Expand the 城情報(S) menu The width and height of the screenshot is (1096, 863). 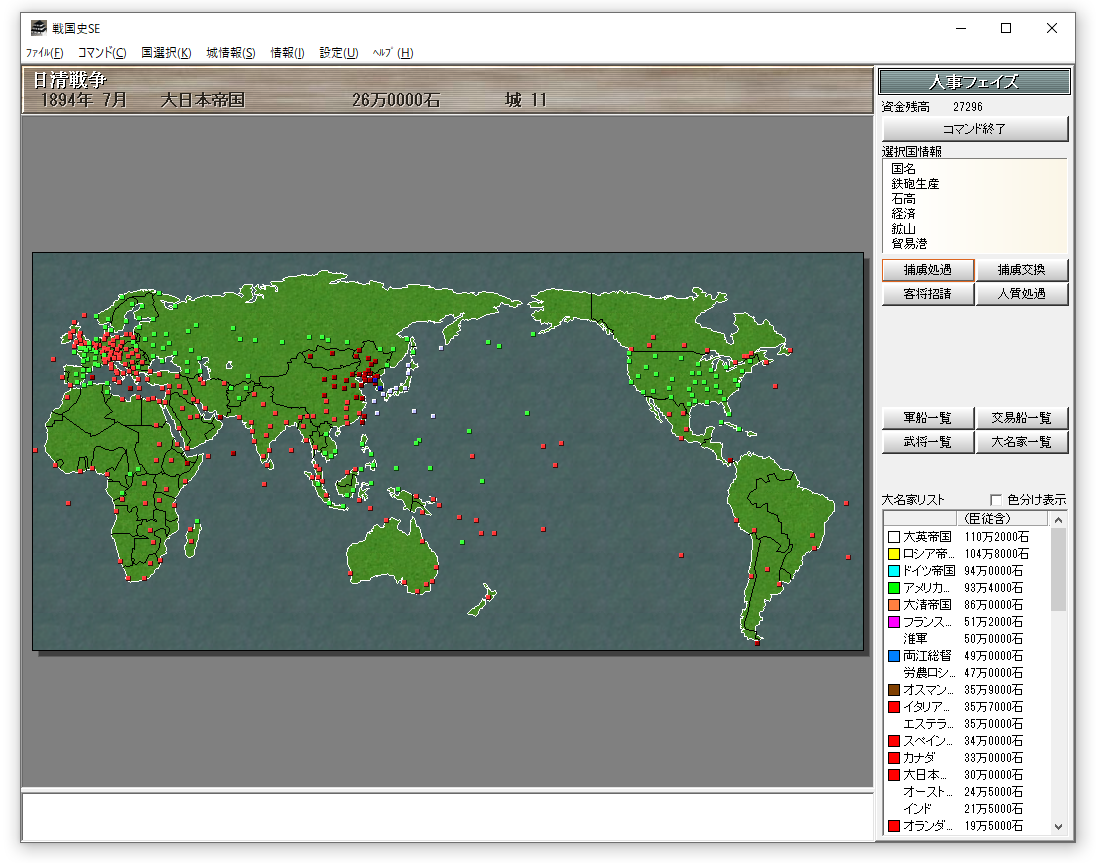[x=231, y=53]
